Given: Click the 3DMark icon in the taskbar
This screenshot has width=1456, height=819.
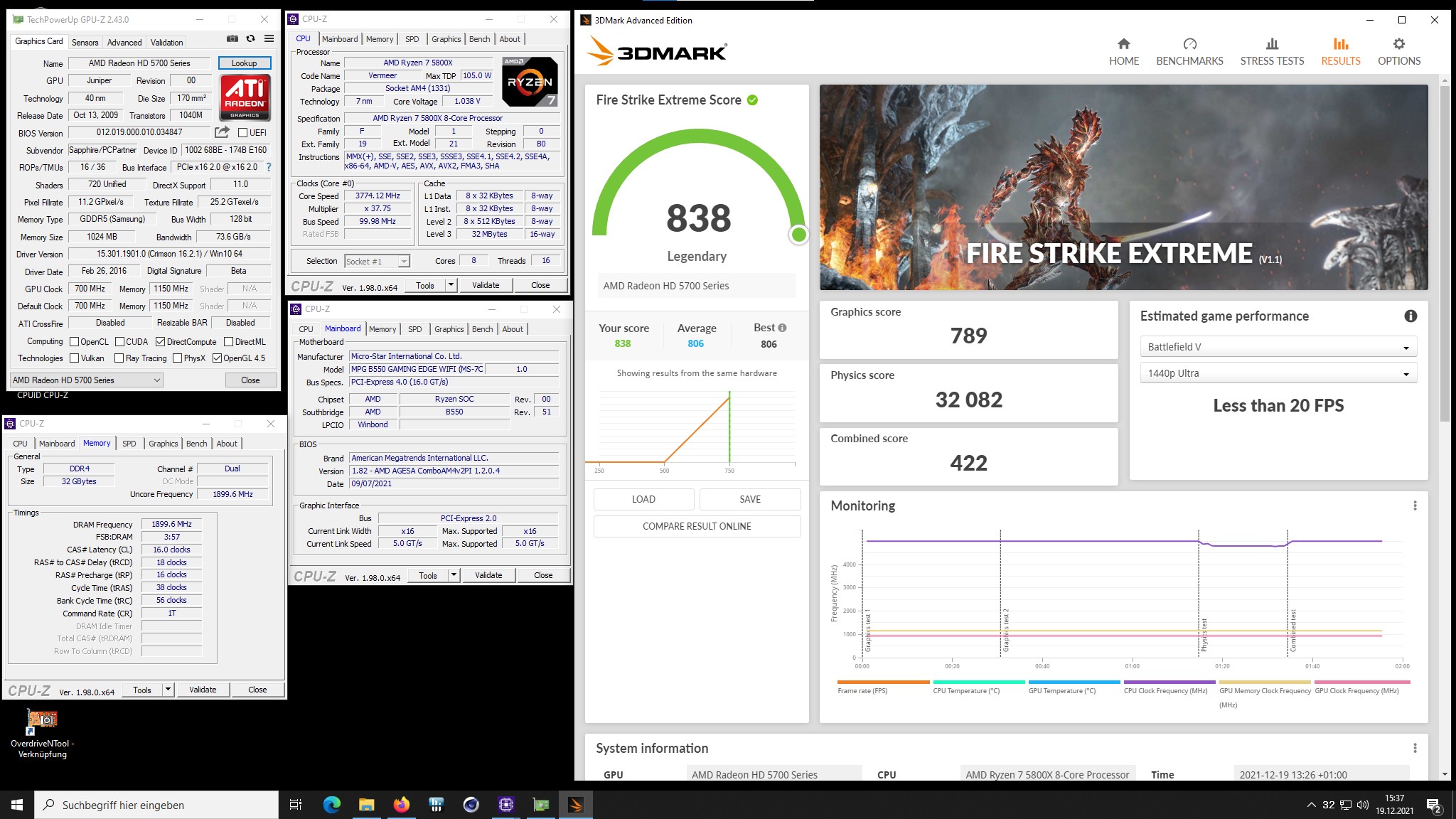Looking at the screenshot, I should [575, 805].
